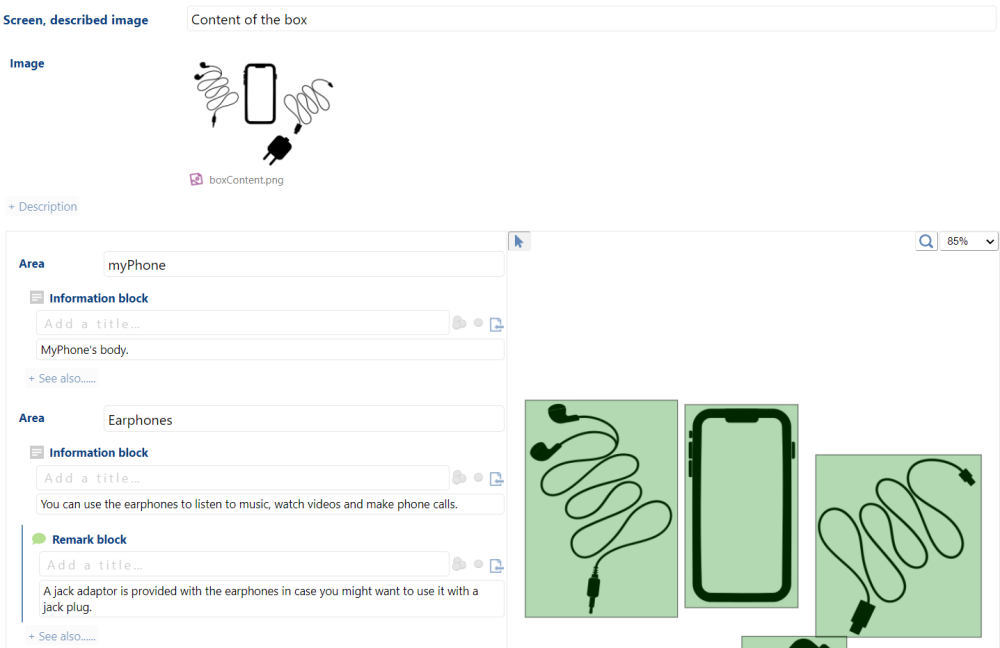Image resolution: width=1000 pixels, height=648 pixels.
Task: Click the magnifier zoom icon beside 85%
Action: pyautogui.click(x=926, y=241)
